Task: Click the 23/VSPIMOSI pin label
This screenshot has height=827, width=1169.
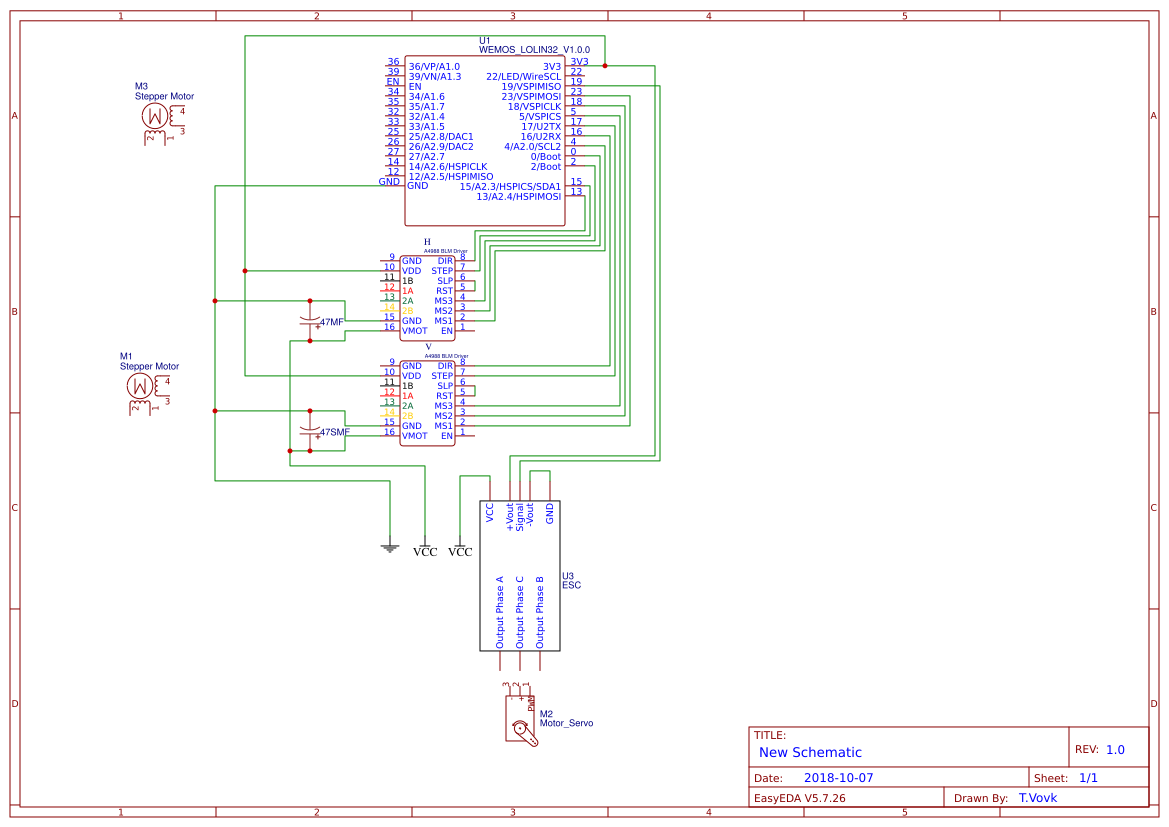Action: [531, 97]
